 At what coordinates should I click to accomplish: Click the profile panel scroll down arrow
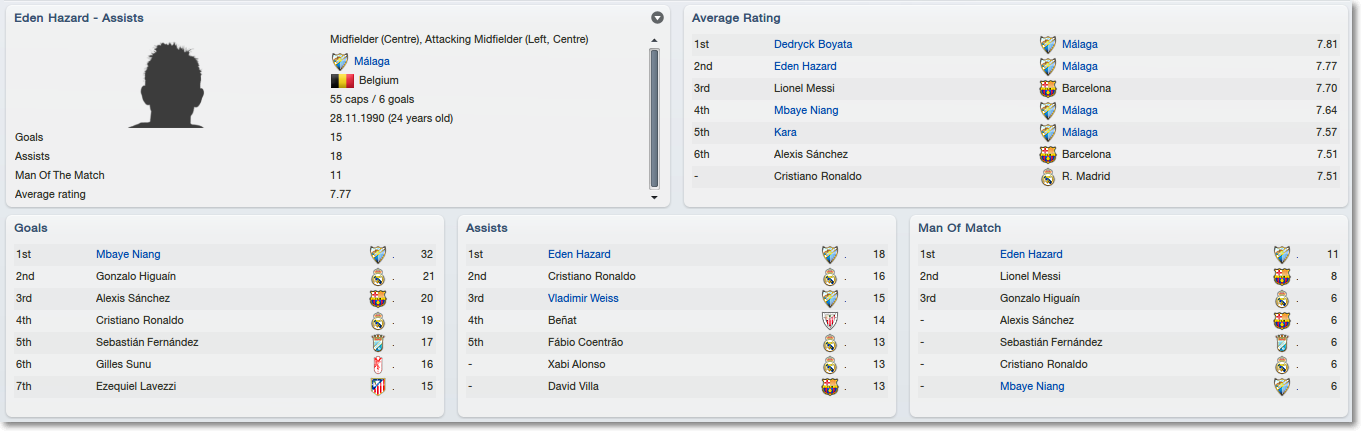point(655,197)
